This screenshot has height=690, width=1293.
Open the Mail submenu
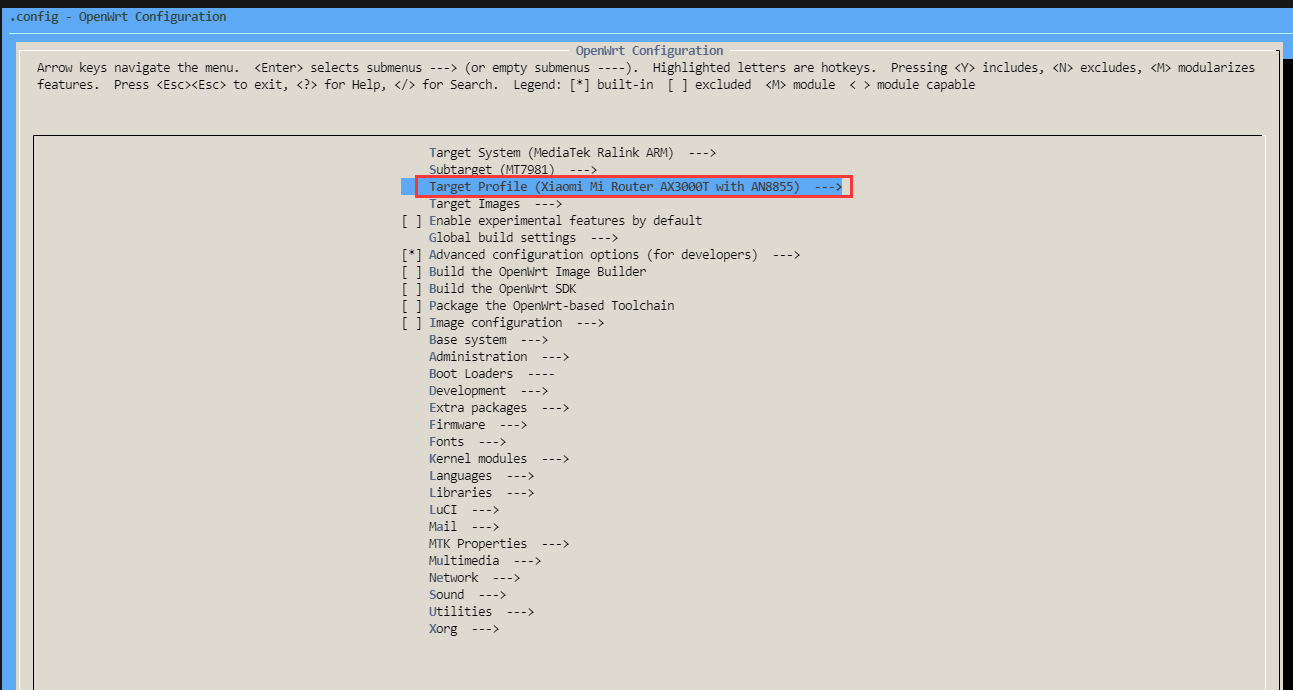[x=464, y=527]
